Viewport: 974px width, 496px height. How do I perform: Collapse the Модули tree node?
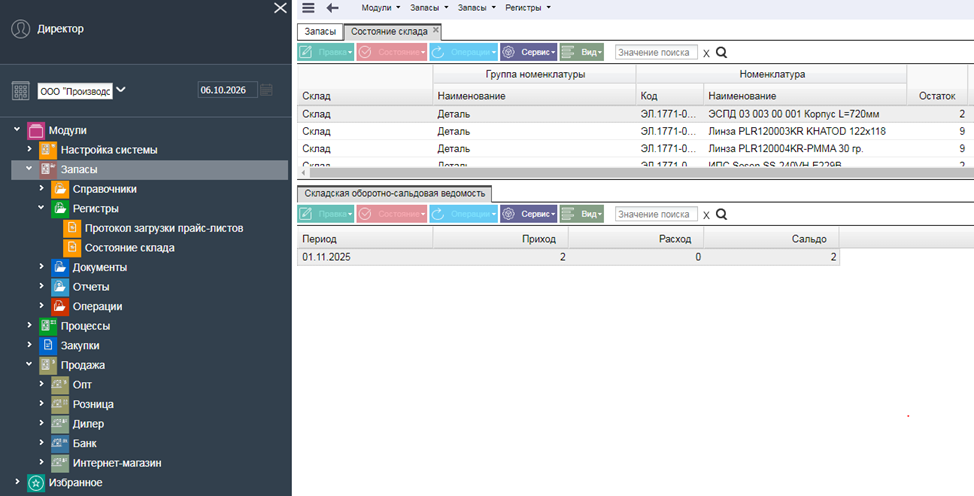pyautogui.click(x=17, y=129)
